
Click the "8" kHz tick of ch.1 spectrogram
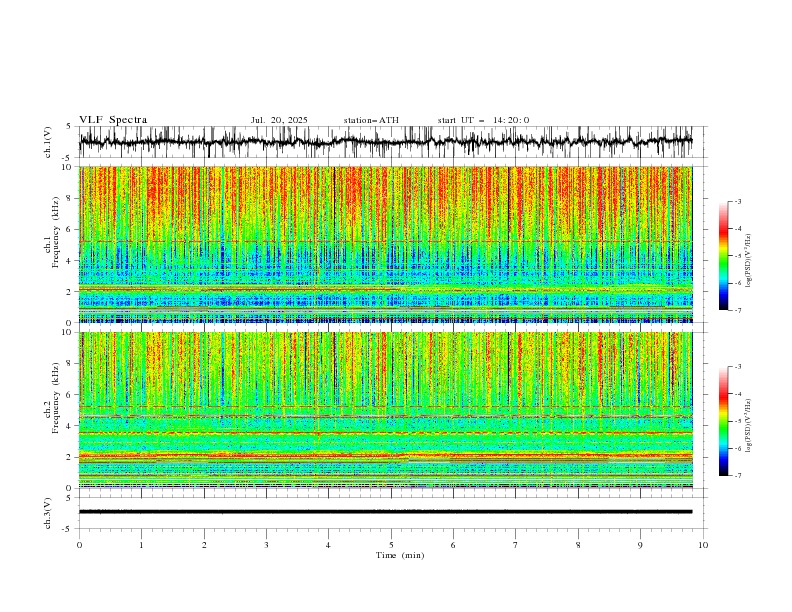click(70, 198)
